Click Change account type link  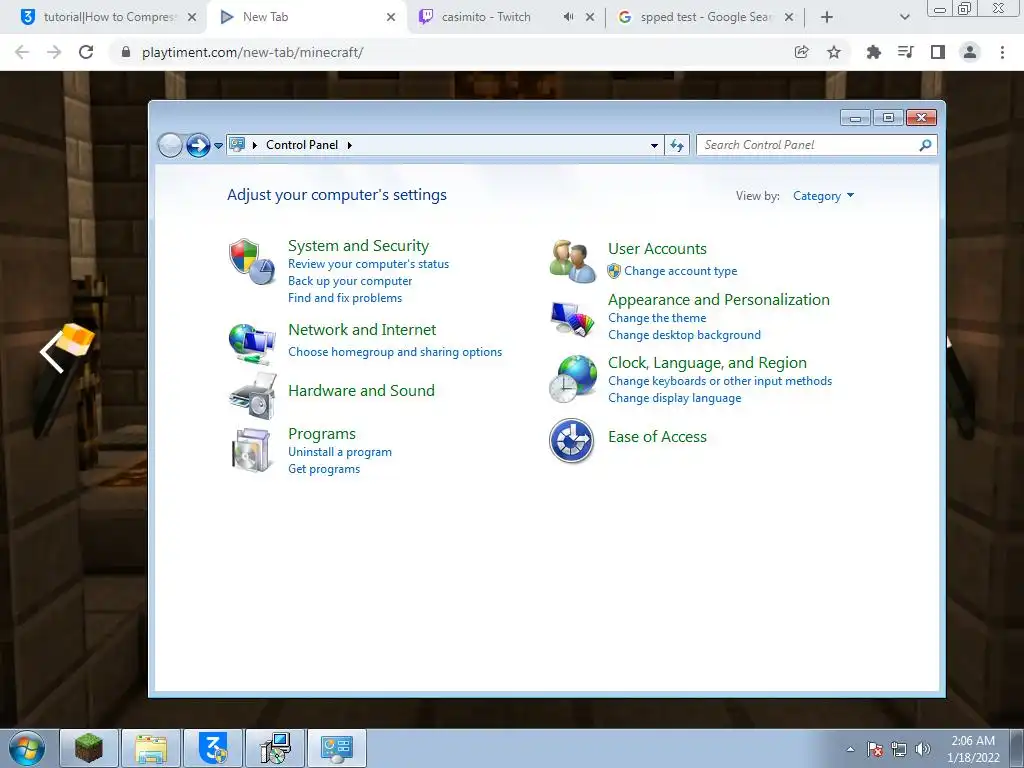pyautogui.click(x=680, y=271)
